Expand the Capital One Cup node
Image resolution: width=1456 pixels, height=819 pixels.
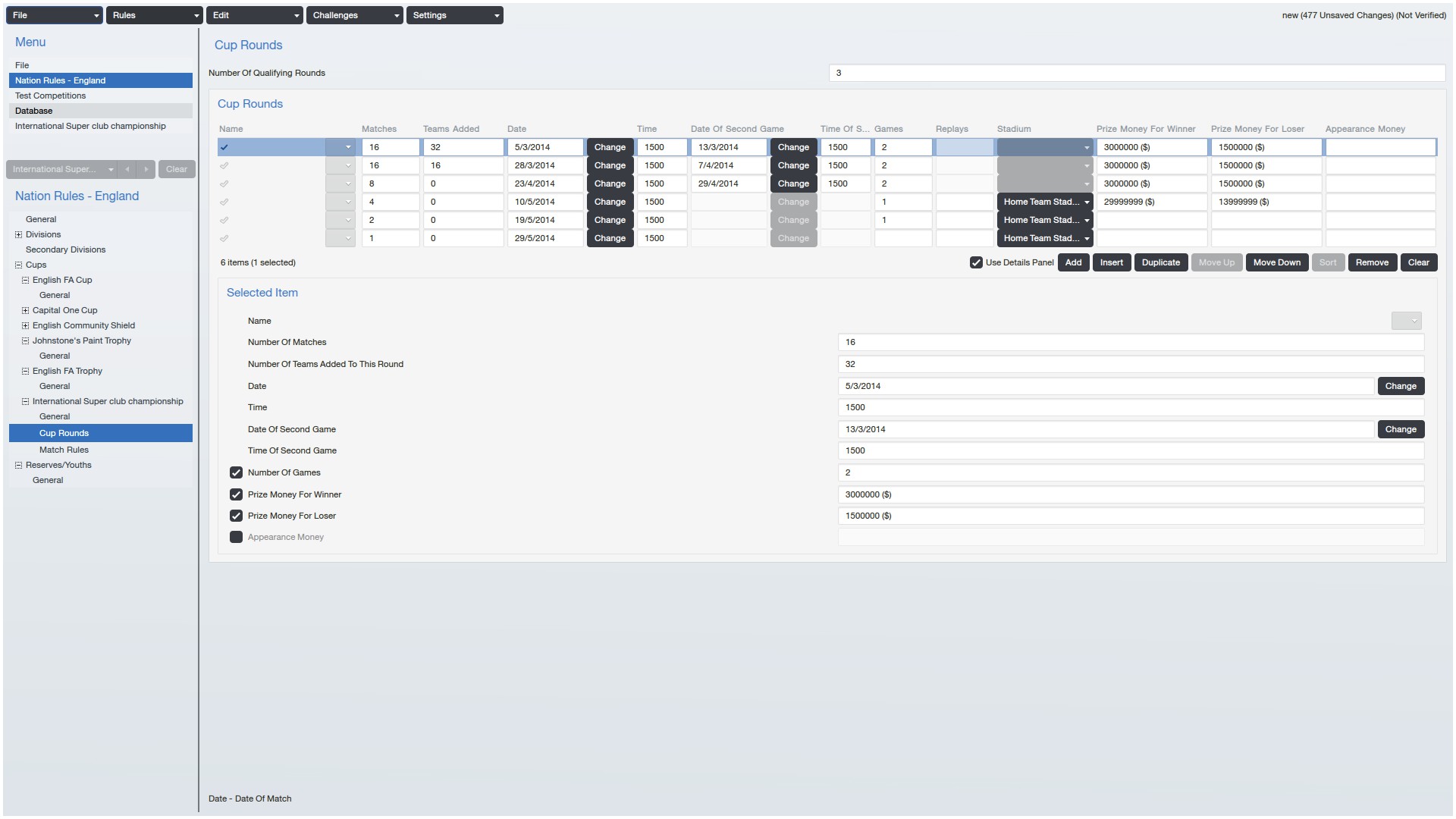click(x=25, y=310)
